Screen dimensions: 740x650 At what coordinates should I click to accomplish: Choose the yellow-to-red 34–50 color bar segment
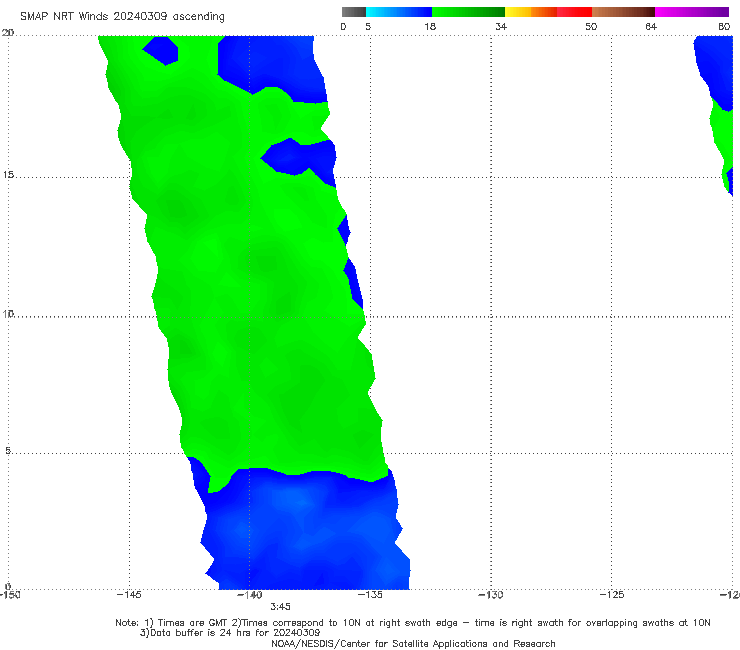[x=548, y=12]
